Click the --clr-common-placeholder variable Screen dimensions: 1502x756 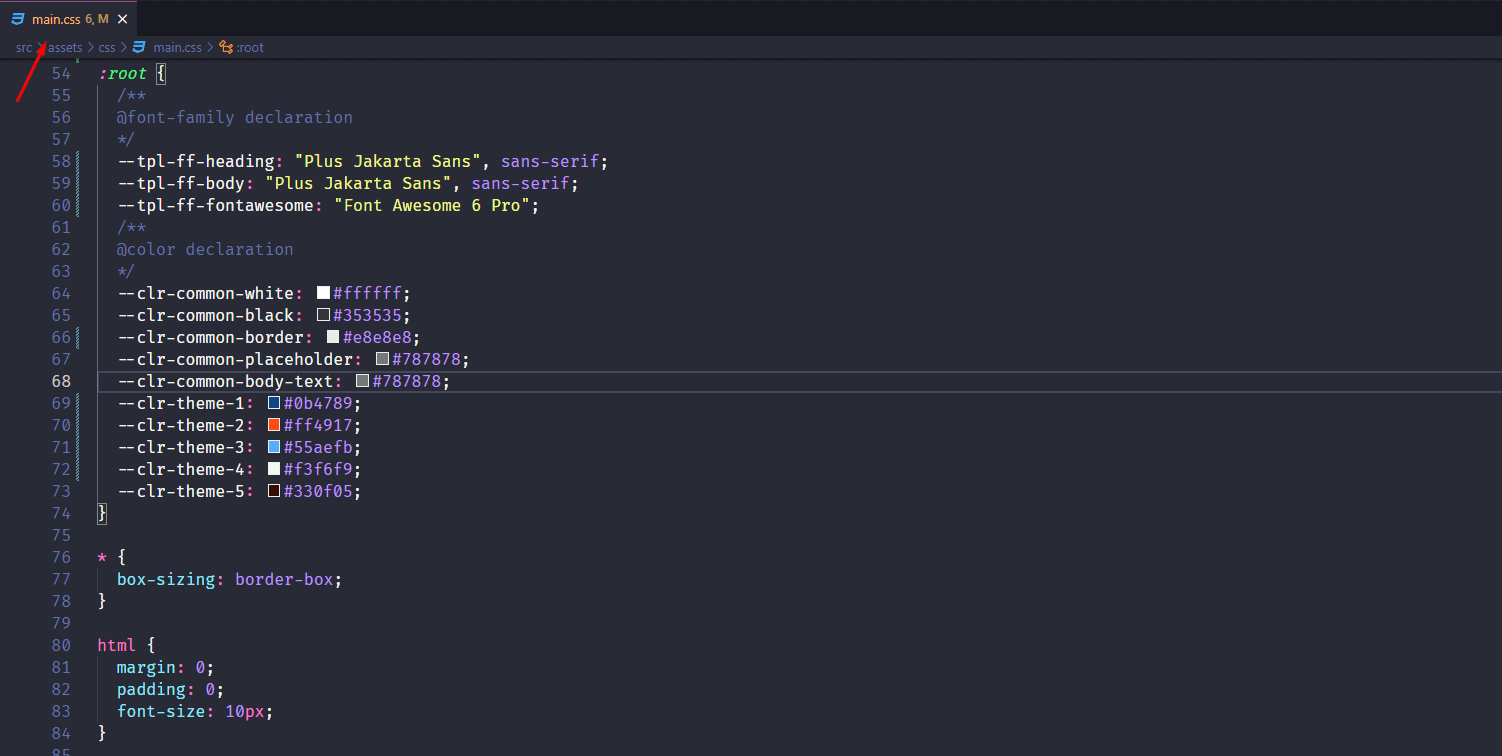click(x=235, y=359)
